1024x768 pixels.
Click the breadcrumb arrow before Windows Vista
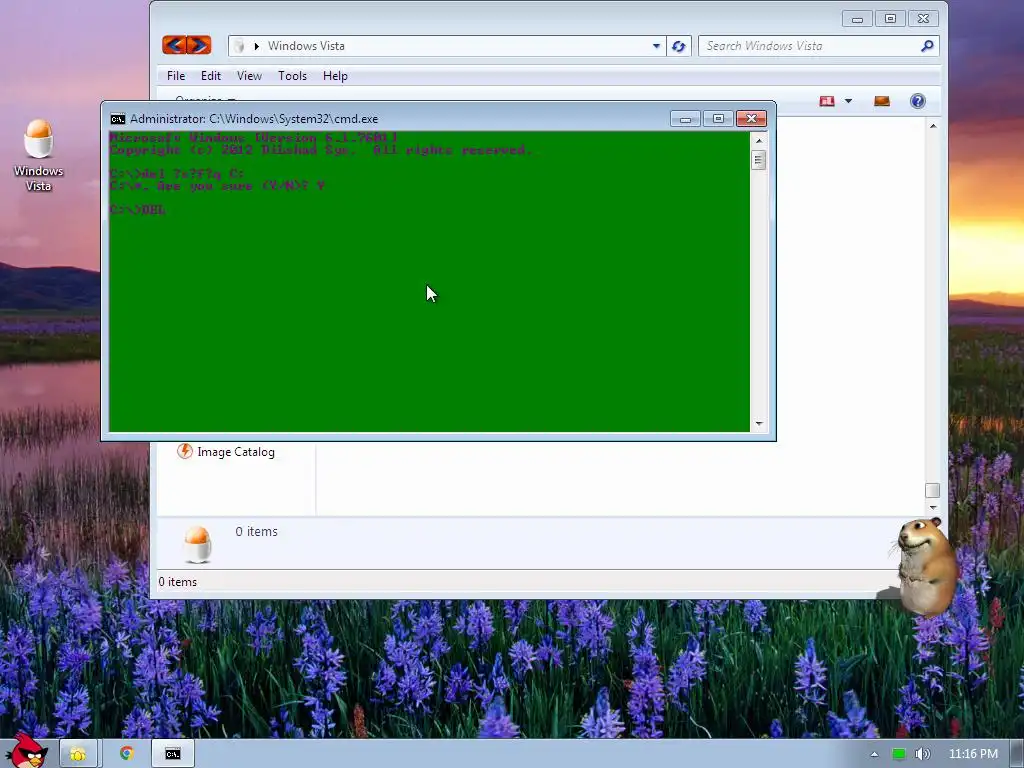[257, 46]
